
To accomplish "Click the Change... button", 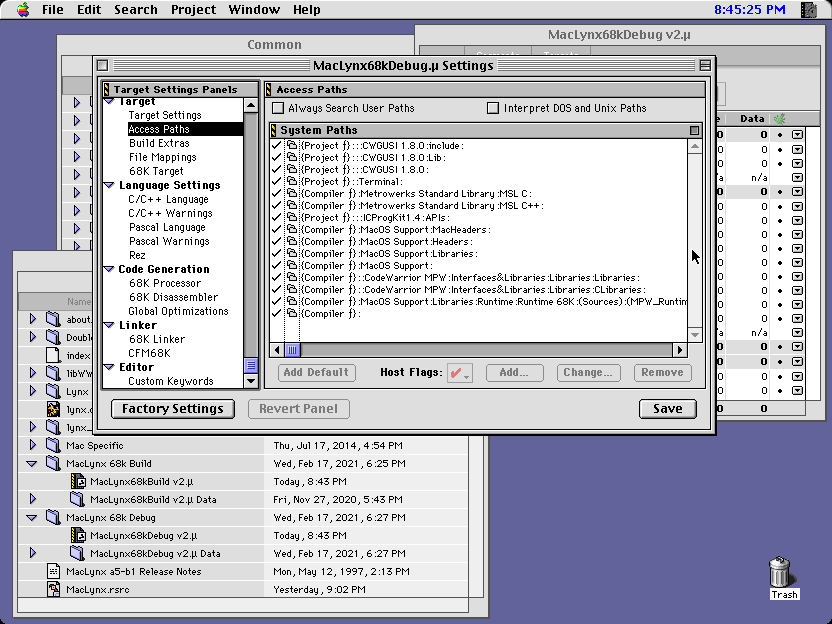I will coord(588,372).
